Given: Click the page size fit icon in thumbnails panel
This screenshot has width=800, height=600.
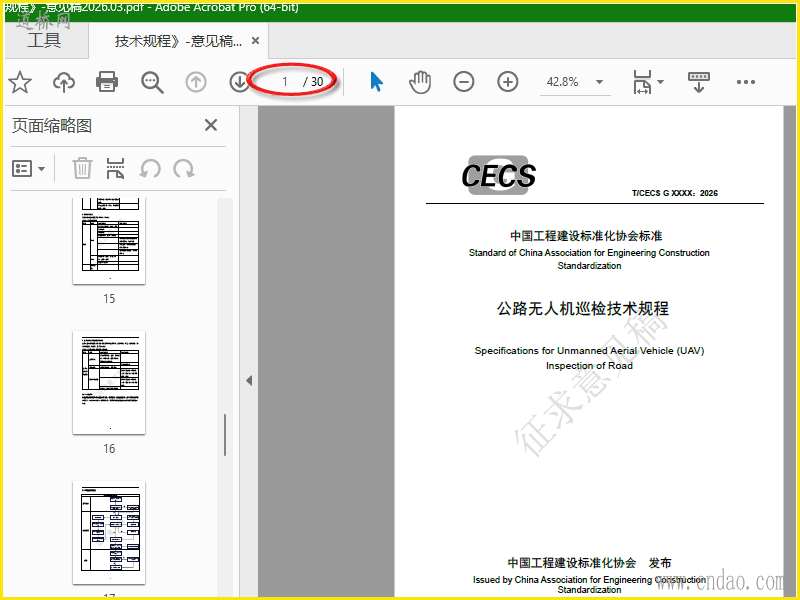Looking at the screenshot, I should (x=115, y=168).
